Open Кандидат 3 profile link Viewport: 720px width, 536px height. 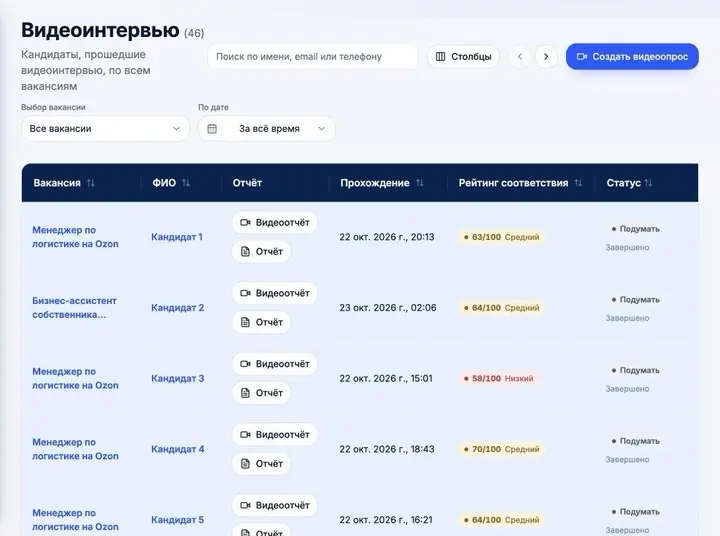[178, 378]
